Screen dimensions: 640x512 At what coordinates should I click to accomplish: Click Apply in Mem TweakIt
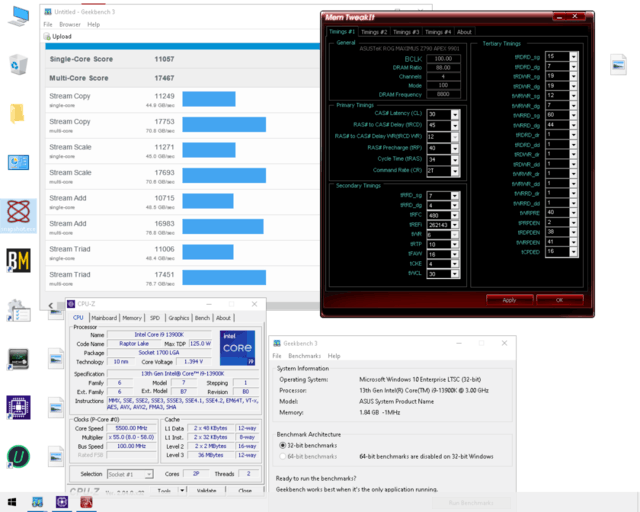point(509,300)
